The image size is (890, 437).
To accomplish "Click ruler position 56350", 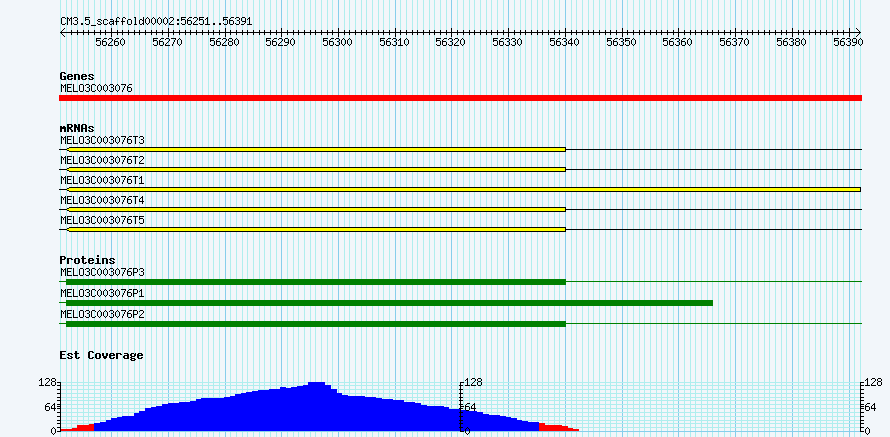I will [x=622, y=42].
